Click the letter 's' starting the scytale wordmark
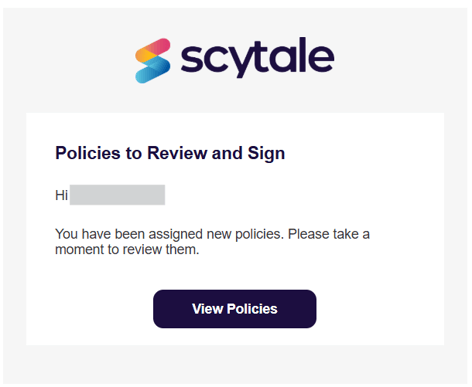472x387 pixels. click(x=191, y=59)
